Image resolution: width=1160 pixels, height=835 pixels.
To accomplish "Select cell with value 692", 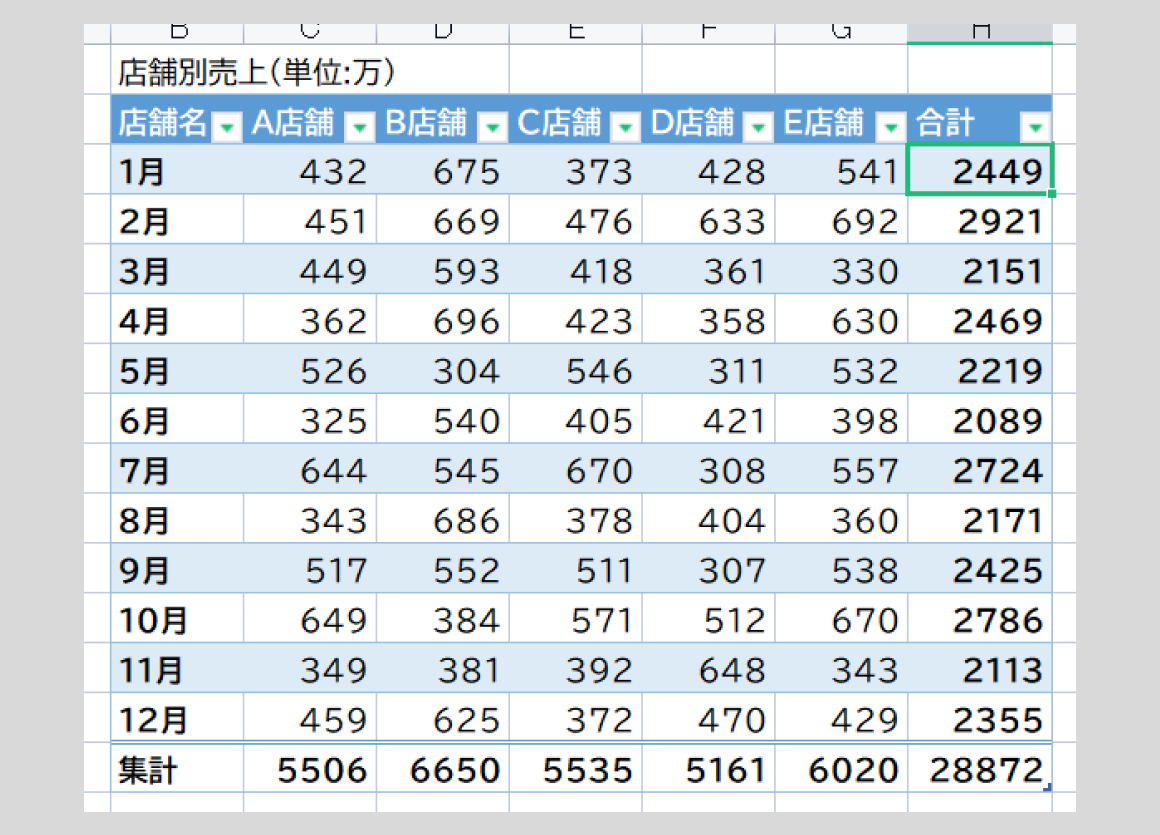I will [x=841, y=220].
